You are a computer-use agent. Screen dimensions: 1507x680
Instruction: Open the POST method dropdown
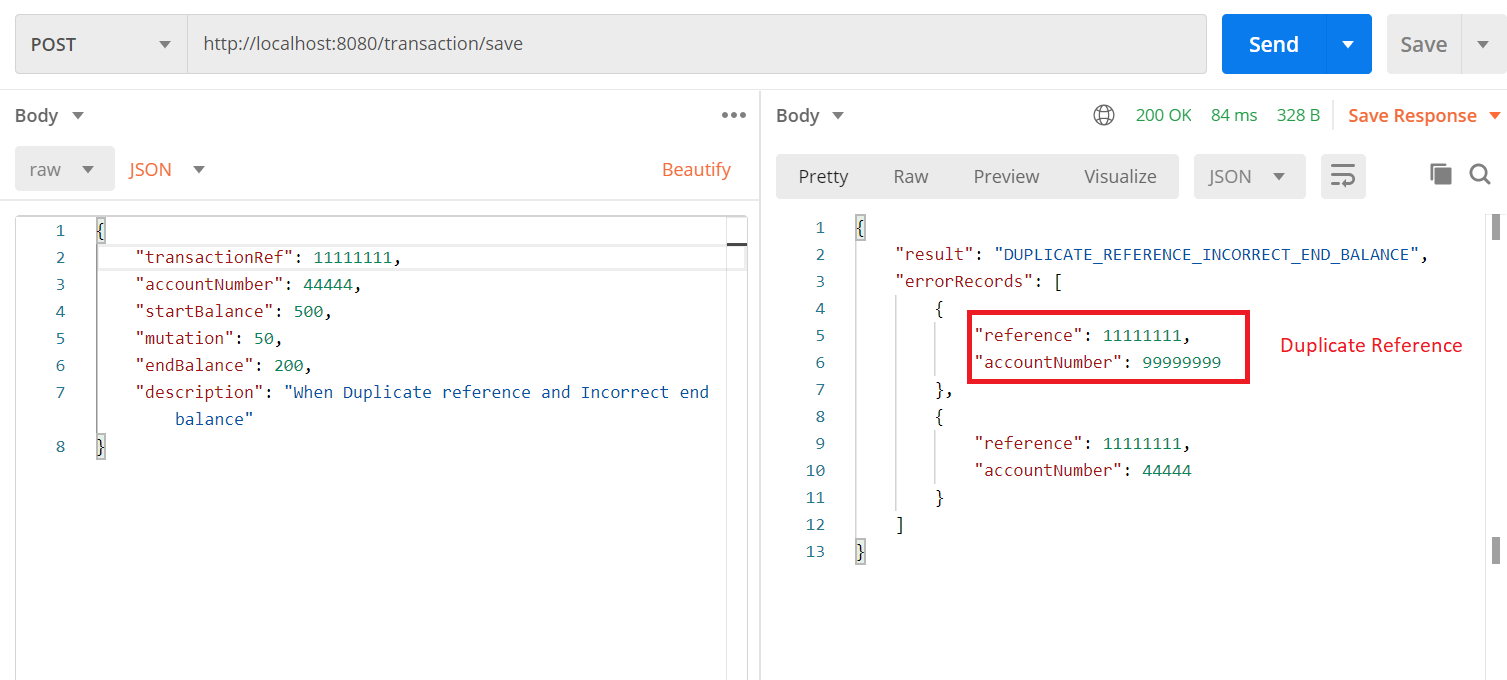pos(101,44)
